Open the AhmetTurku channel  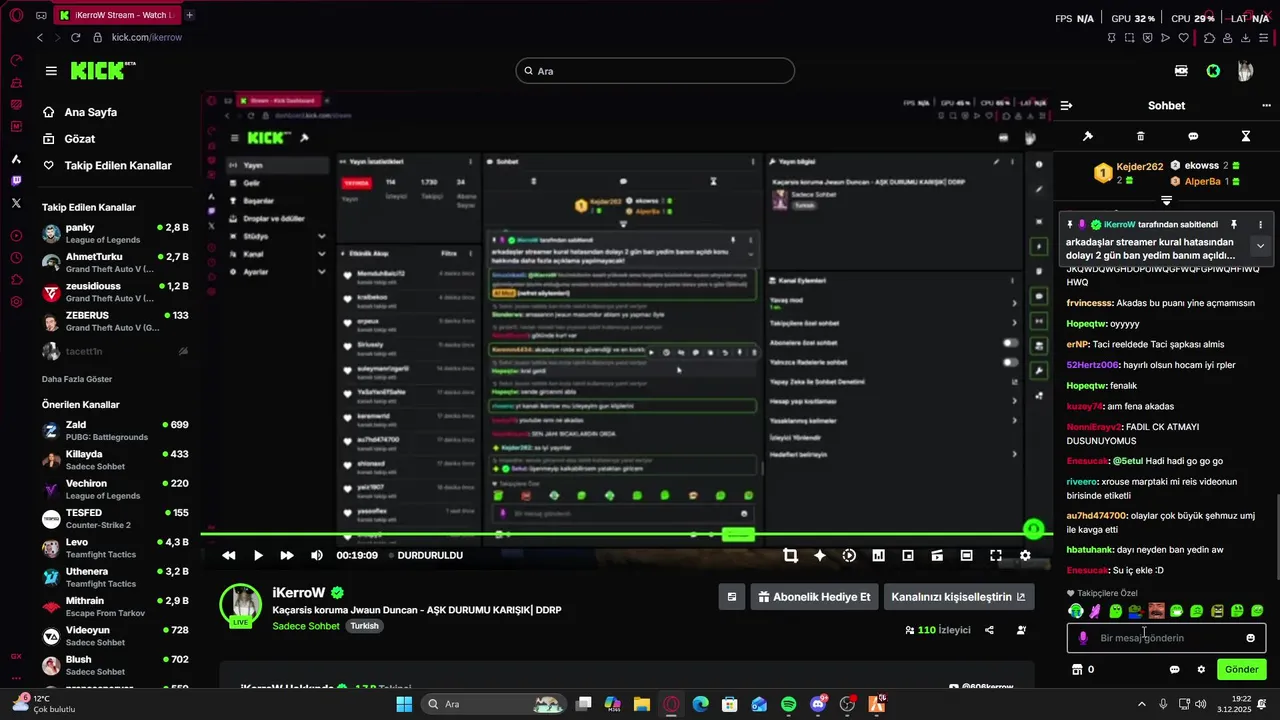[115, 263]
